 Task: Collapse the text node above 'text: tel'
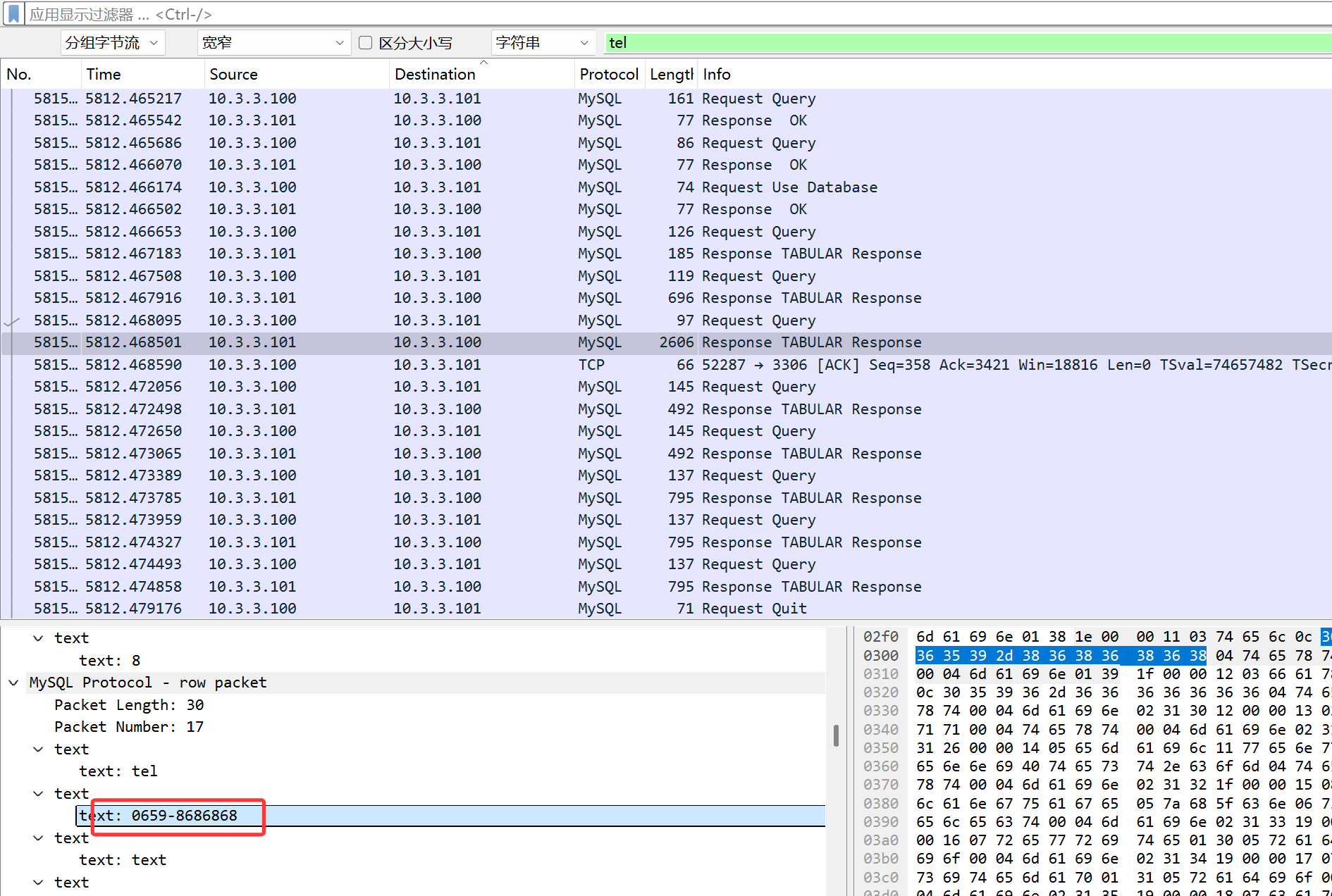click(x=38, y=749)
